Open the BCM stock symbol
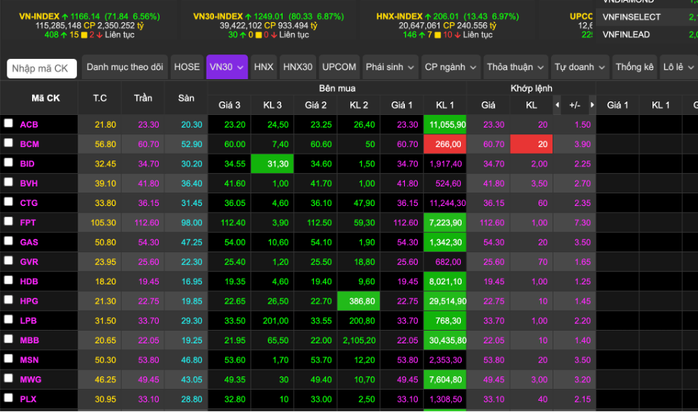 click(x=29, y=144)
